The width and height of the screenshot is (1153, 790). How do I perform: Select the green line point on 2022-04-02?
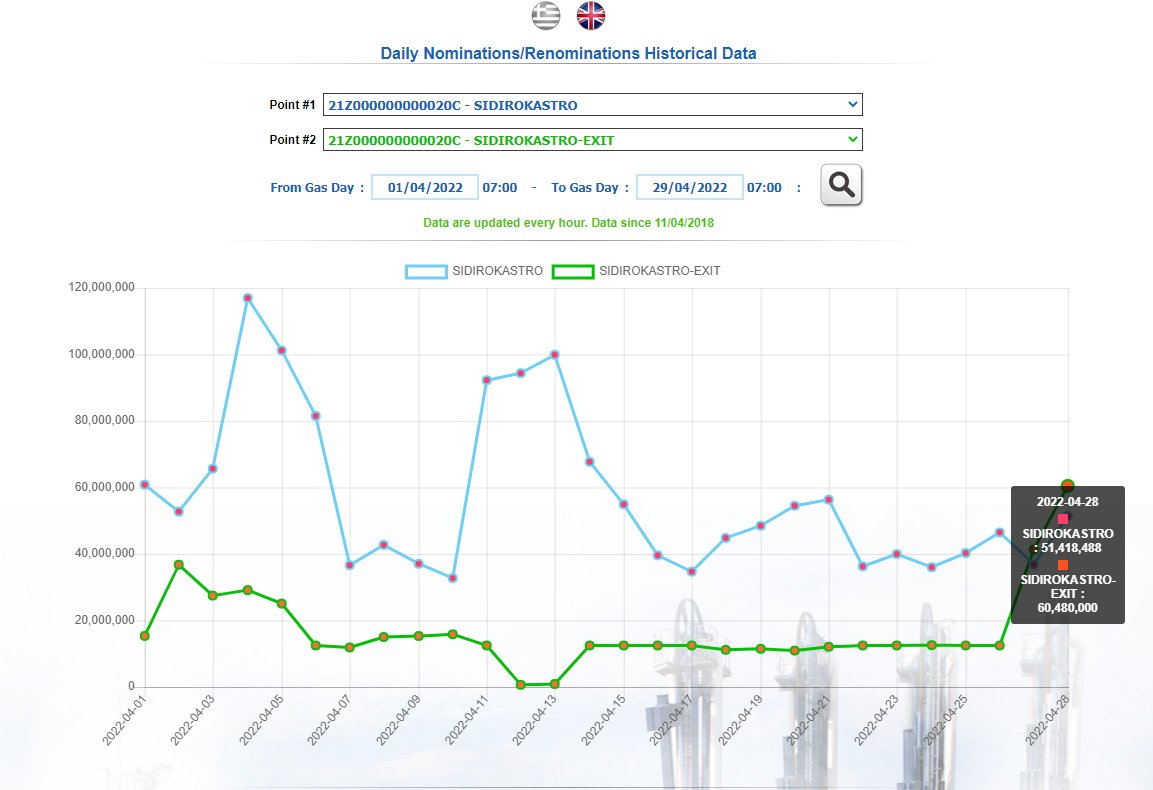(x=179, y=565)
